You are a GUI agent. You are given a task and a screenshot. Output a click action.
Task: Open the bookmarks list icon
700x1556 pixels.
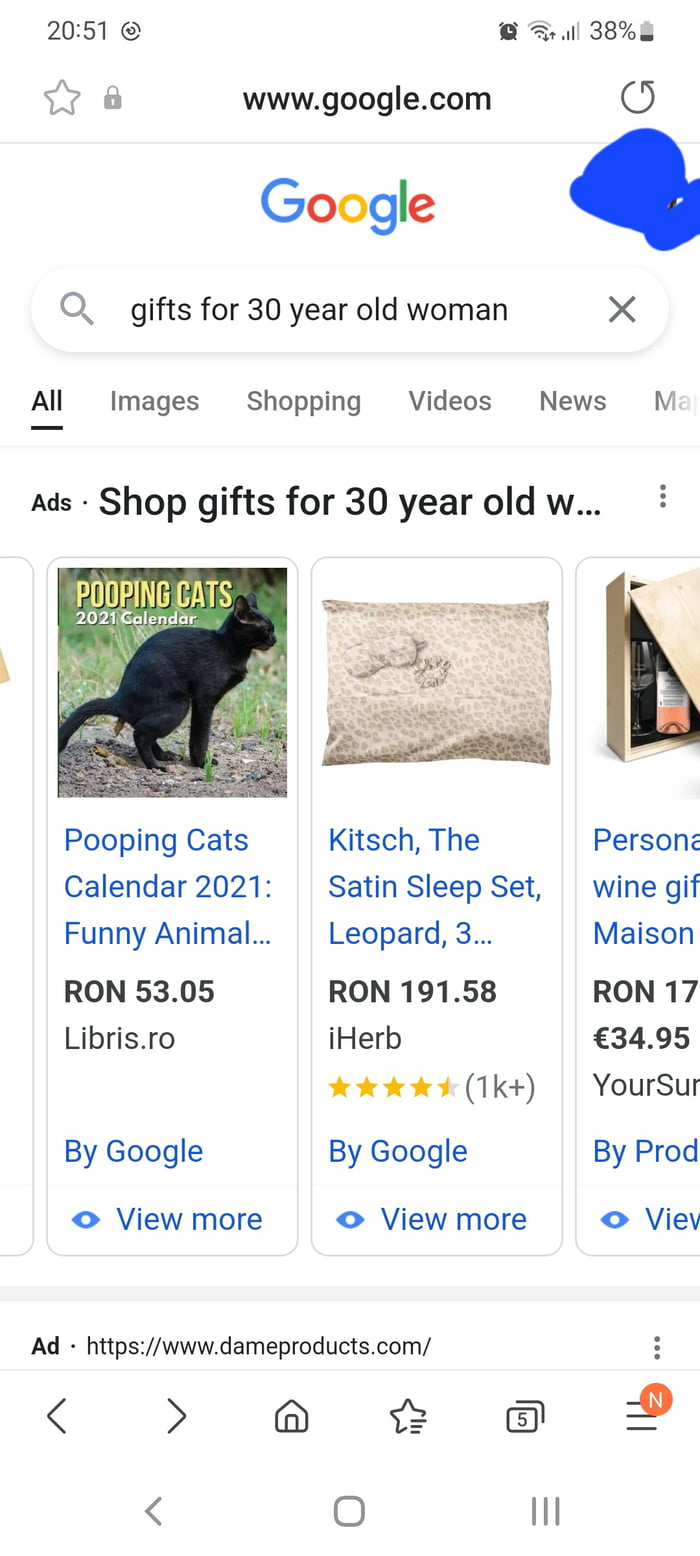[408, 1415]
